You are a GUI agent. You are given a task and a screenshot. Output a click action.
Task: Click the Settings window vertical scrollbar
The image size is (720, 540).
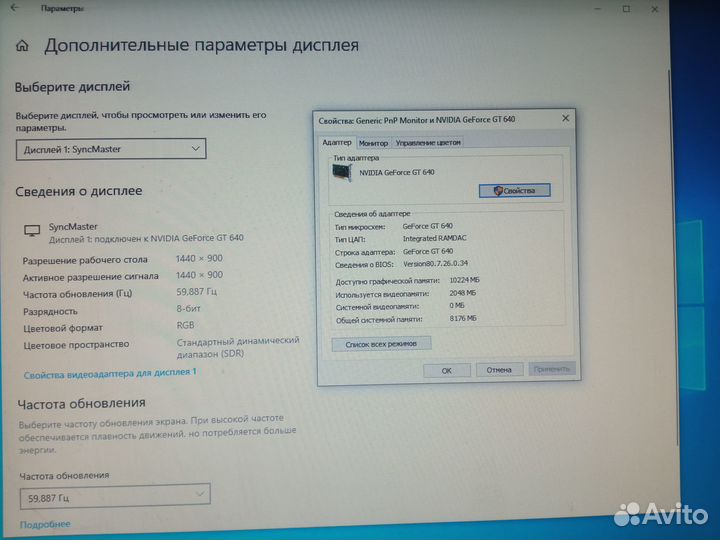tap(672, 257)
